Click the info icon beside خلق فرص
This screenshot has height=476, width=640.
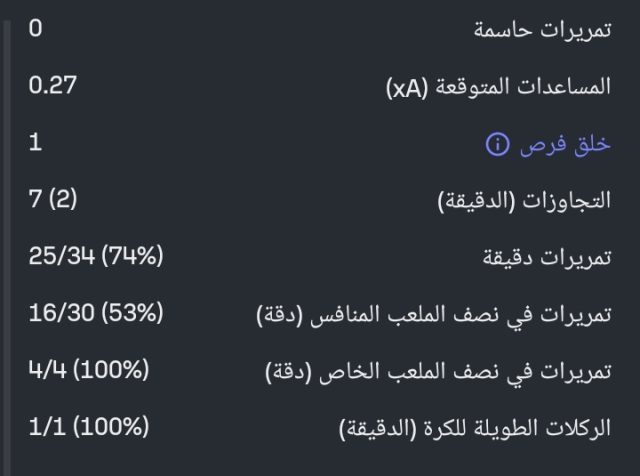[x=497, y=145]
